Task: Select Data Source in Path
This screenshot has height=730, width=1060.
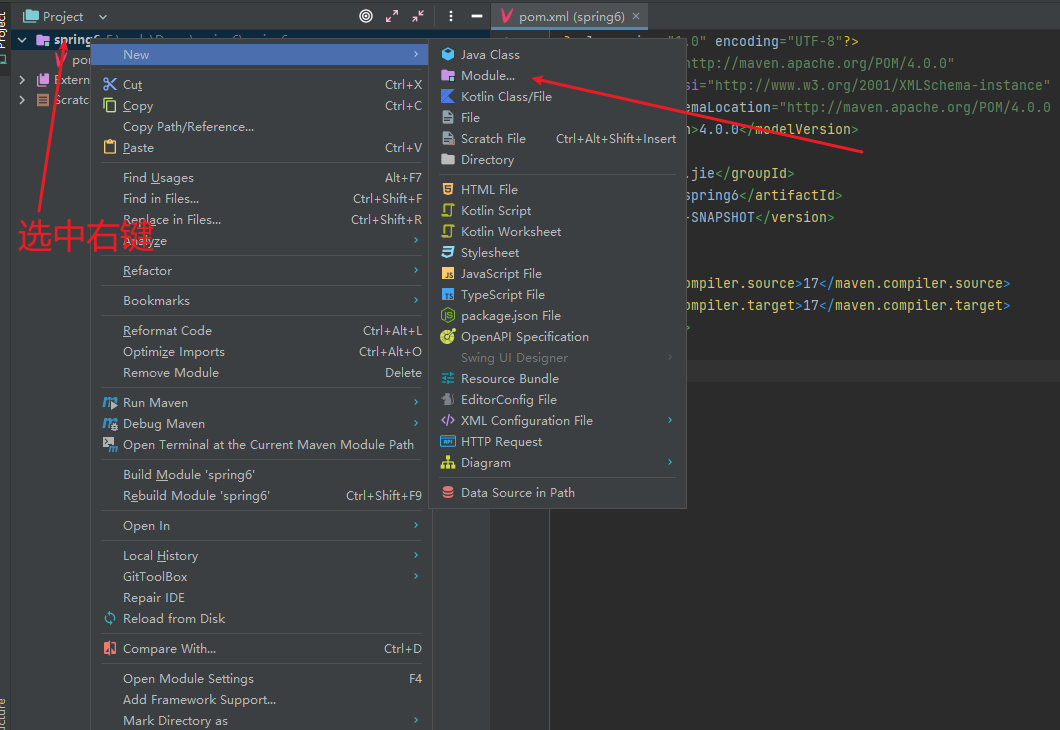Action: click(x=558, y=493)
